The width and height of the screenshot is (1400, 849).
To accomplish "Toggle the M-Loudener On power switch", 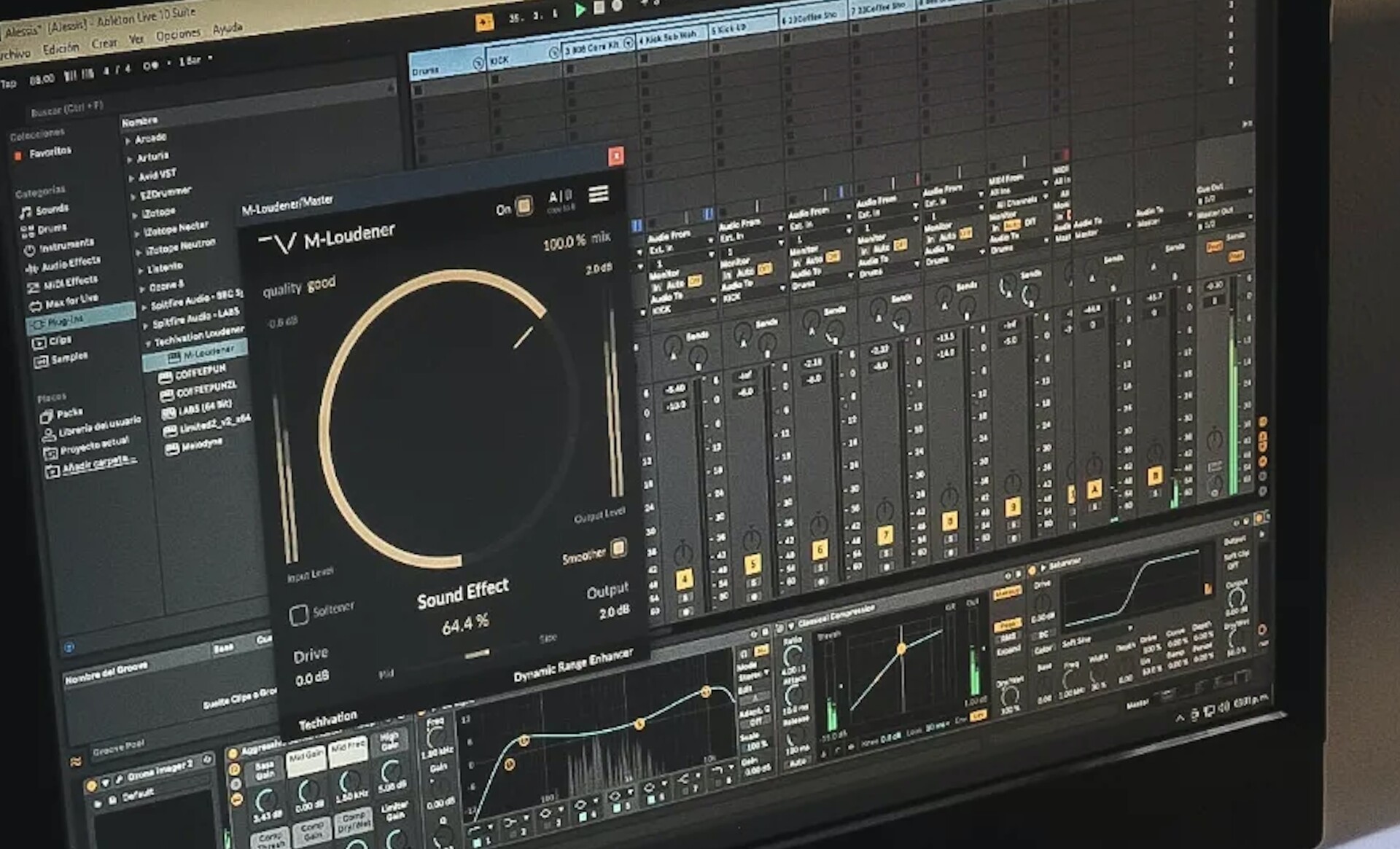I will click(524, 206).
